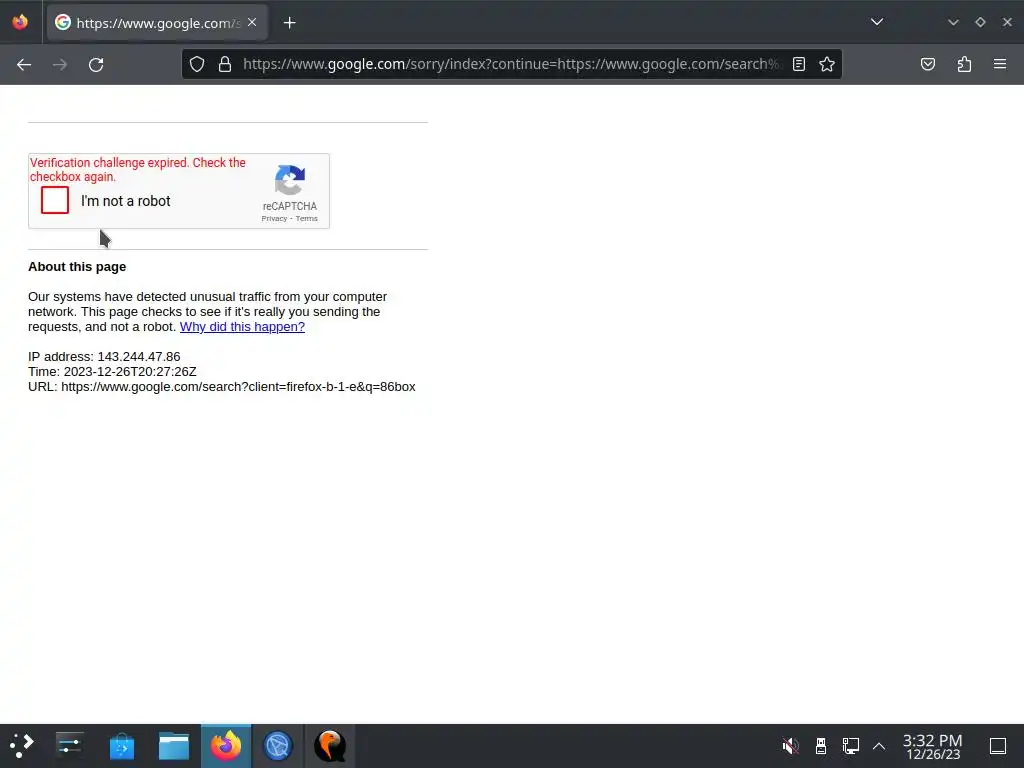This screenshot has height=768, width=1024.
Task: Click the URL address bar
Action: tap(511, 64)
